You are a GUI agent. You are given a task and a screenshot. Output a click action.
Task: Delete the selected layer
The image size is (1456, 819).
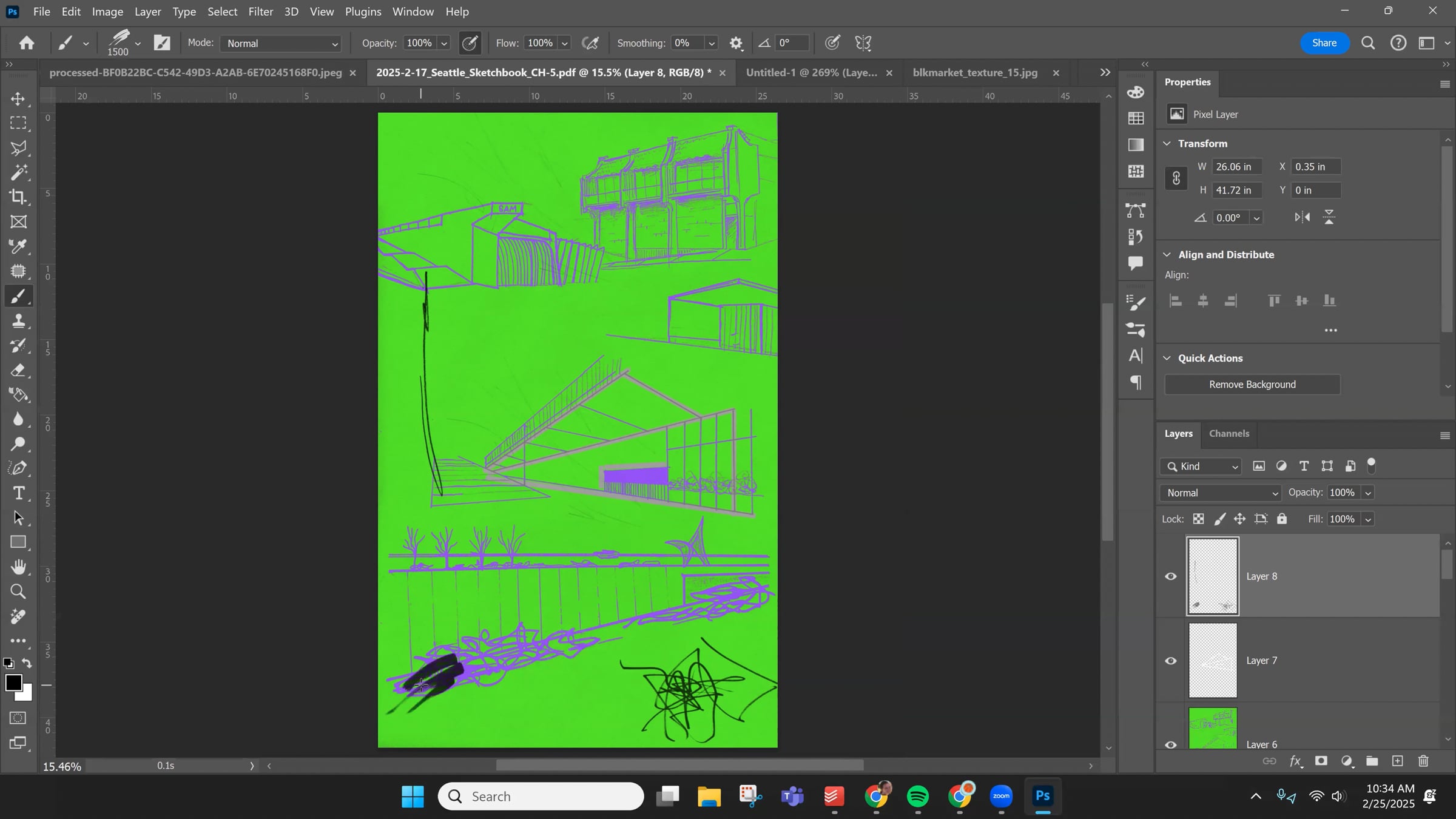tap(1424, 761)
